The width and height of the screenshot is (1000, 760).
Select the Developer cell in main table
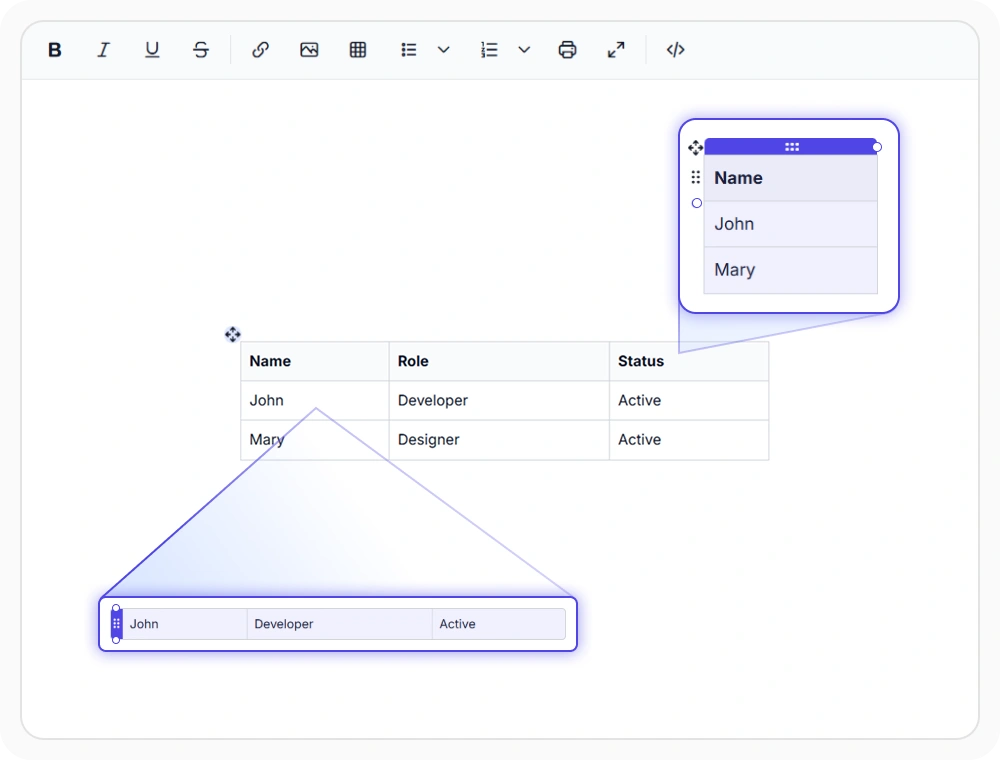click(x=499, y=400)
